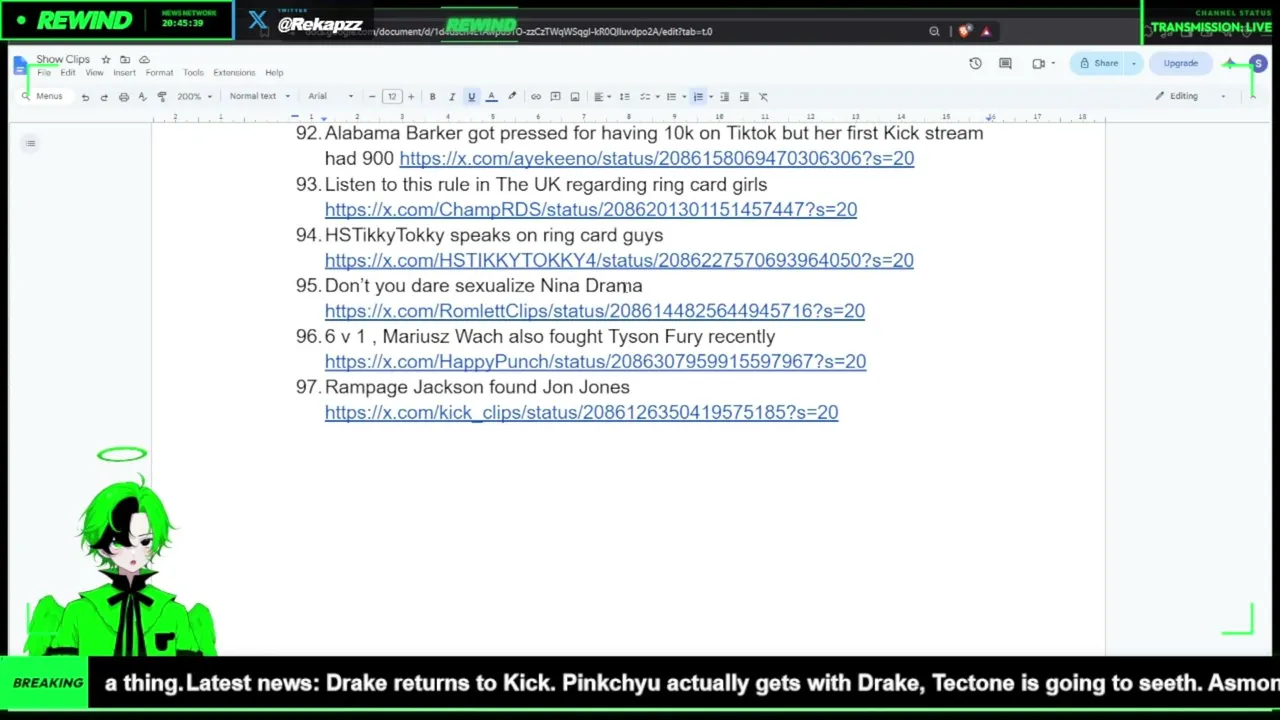Show the document outline
Viewport: 1280px width, 720px height.
click(x=31, y=144)
